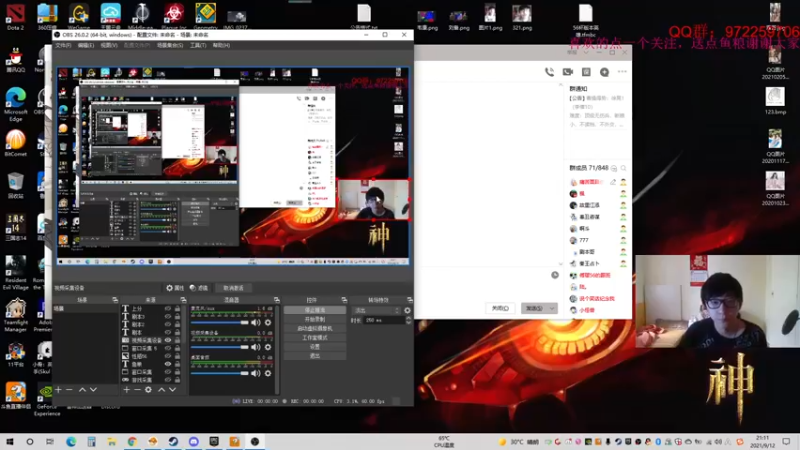Image resolution: width=800 pixels, height=450 pixels.
Task: Undock the Scenes panel with its popout icon
Action: tap(115, 300)
